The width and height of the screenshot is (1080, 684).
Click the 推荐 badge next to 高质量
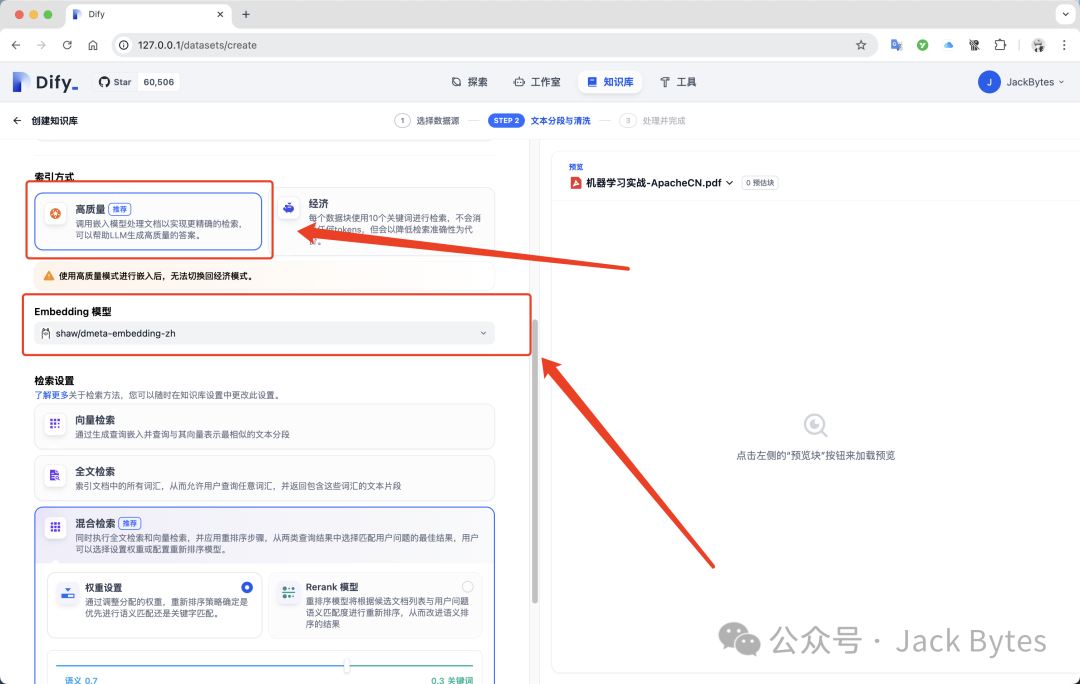(120, 209)
